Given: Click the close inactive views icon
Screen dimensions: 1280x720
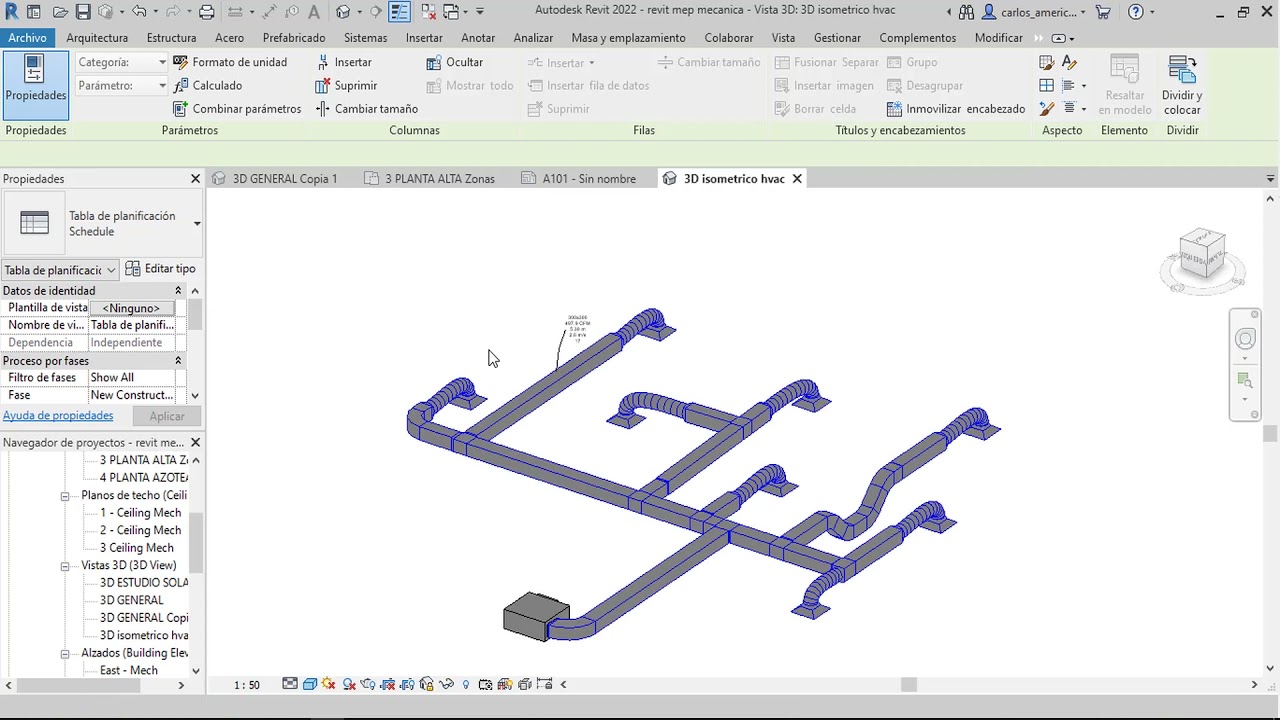Looking at the screenshot, I should (x=429, y=12).
